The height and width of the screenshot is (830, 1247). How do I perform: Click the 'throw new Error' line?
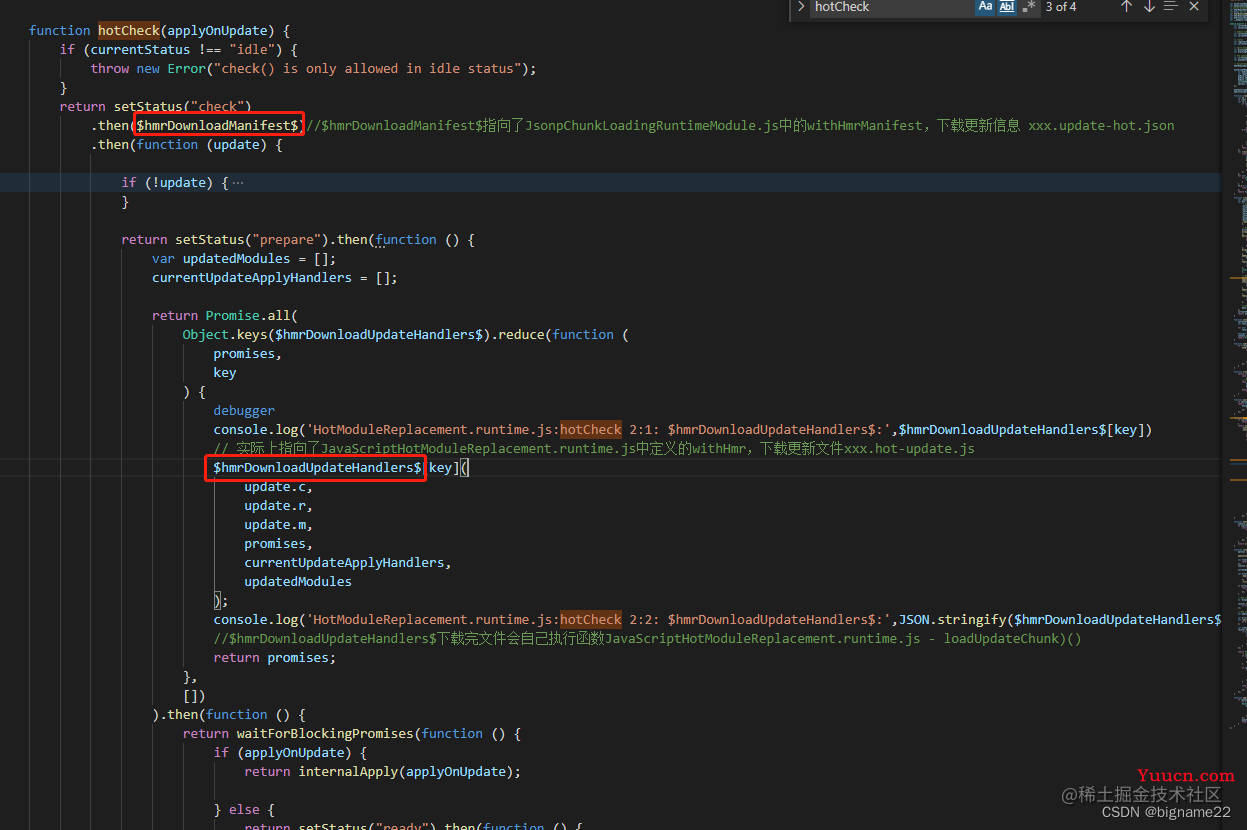point(313,69)
